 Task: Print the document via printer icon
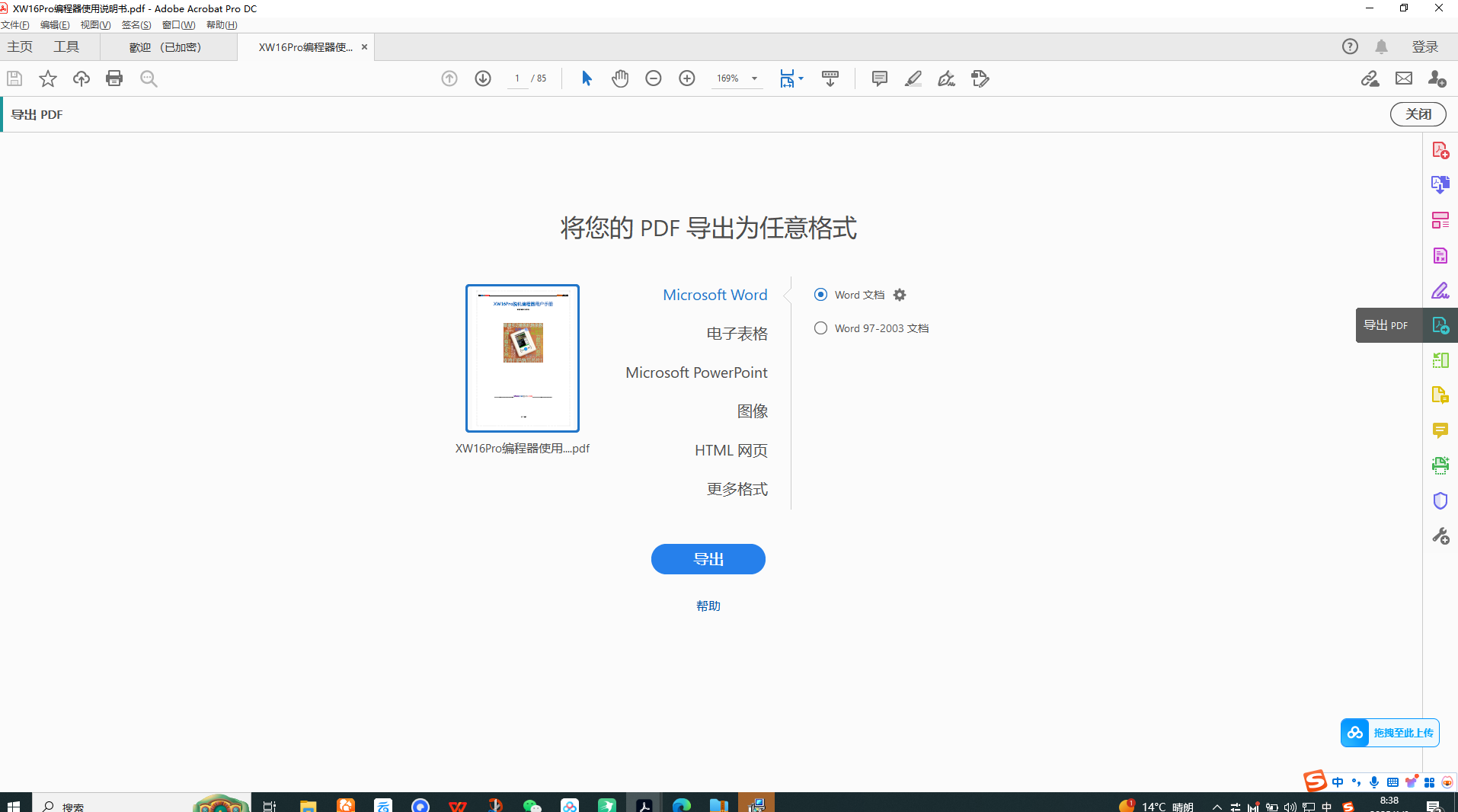[114, 78]
